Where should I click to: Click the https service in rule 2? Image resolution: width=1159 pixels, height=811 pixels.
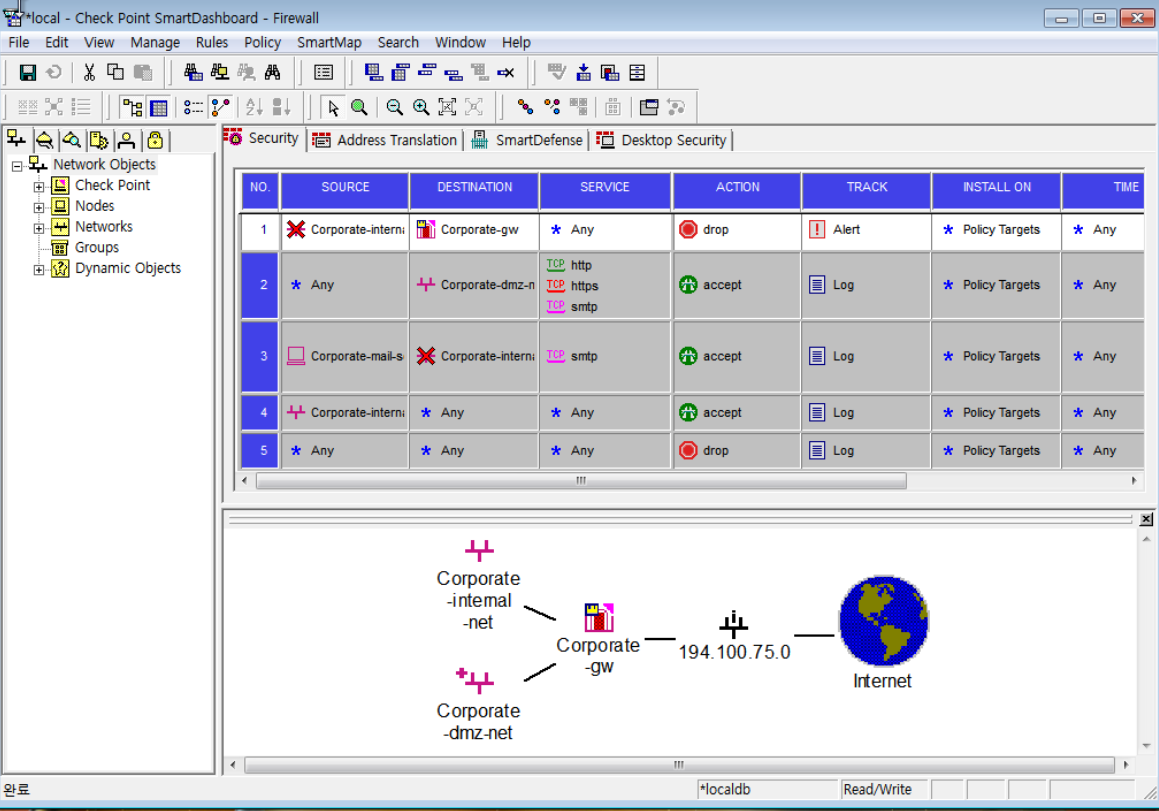coord(573,285)
